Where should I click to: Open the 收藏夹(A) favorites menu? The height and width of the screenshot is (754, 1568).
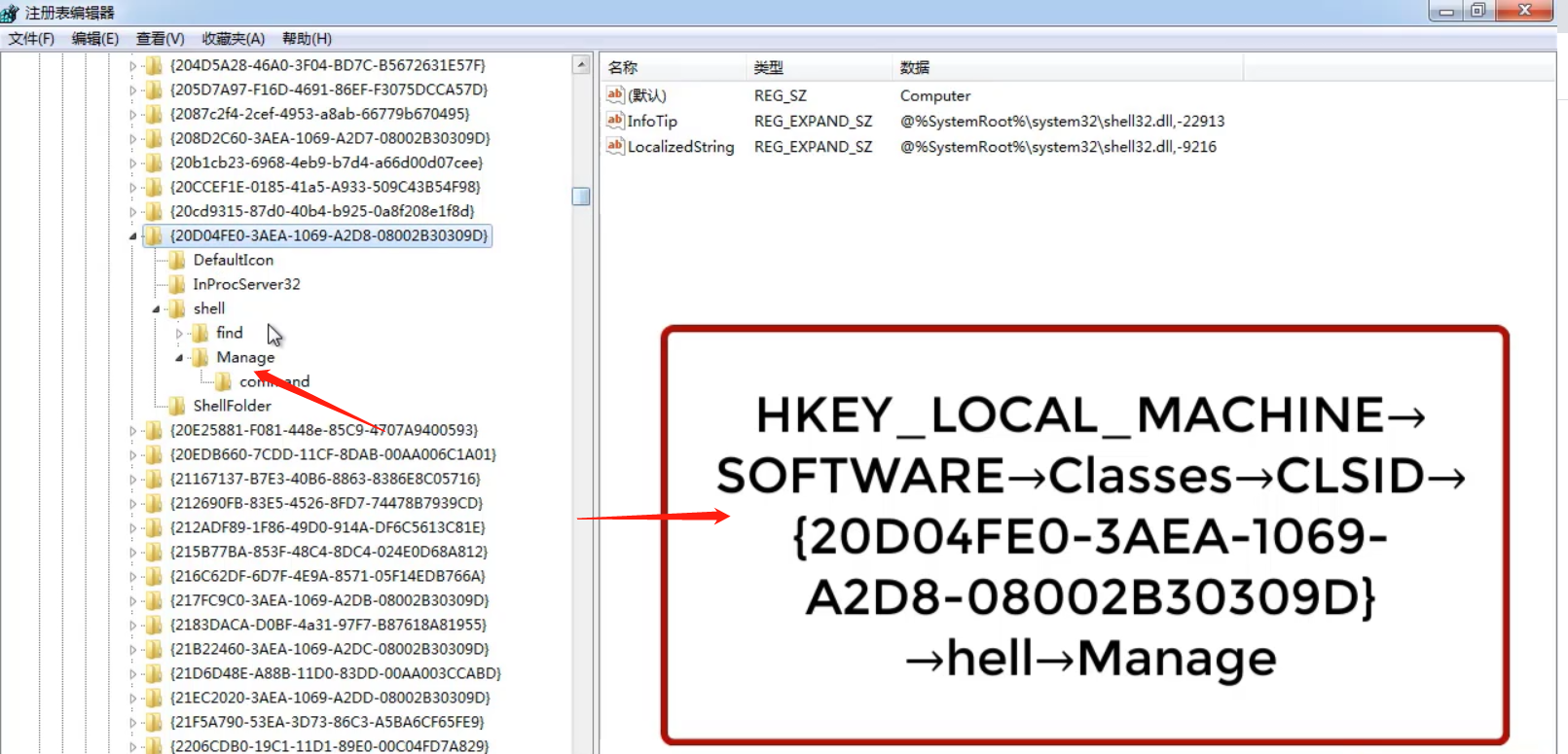point(233,39)
